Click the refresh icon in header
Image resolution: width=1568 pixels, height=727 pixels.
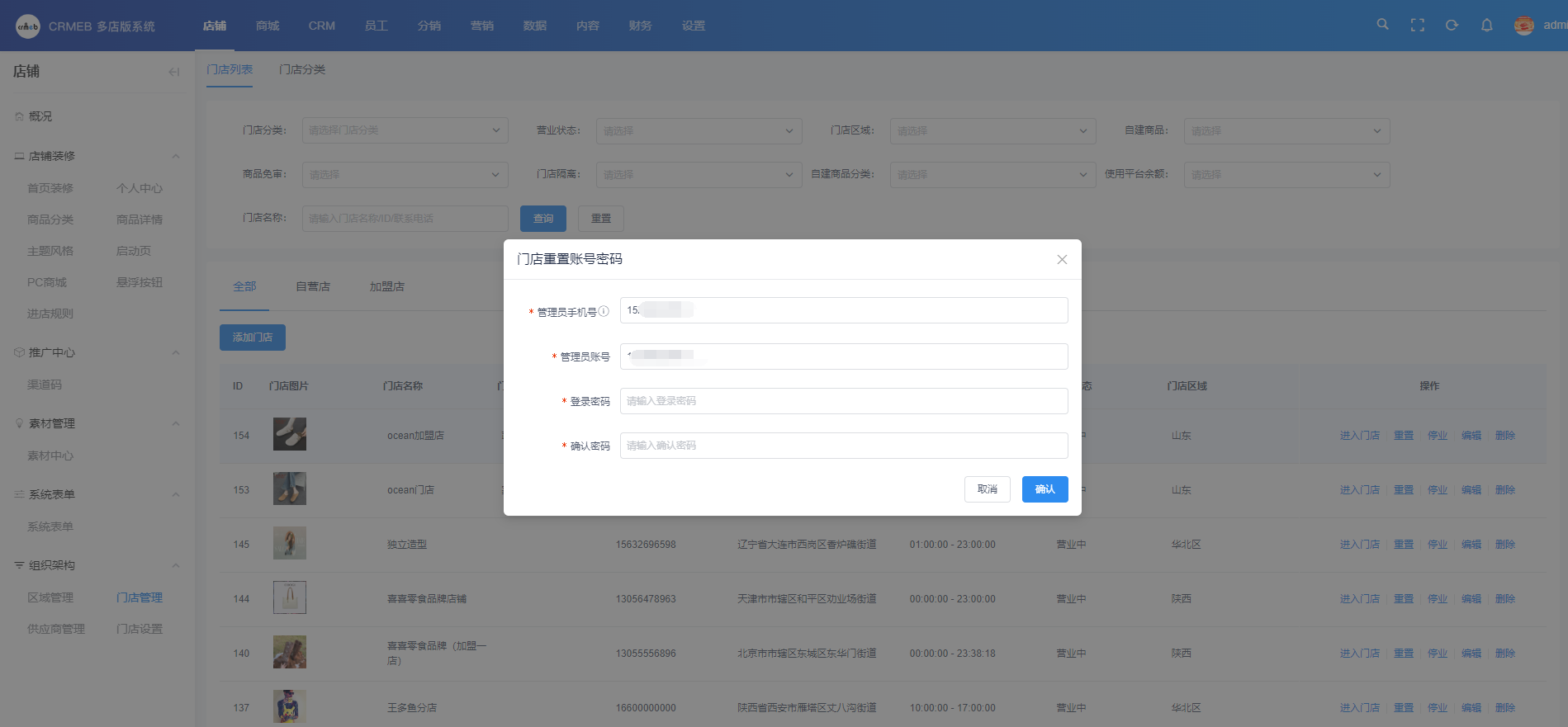1452,26
